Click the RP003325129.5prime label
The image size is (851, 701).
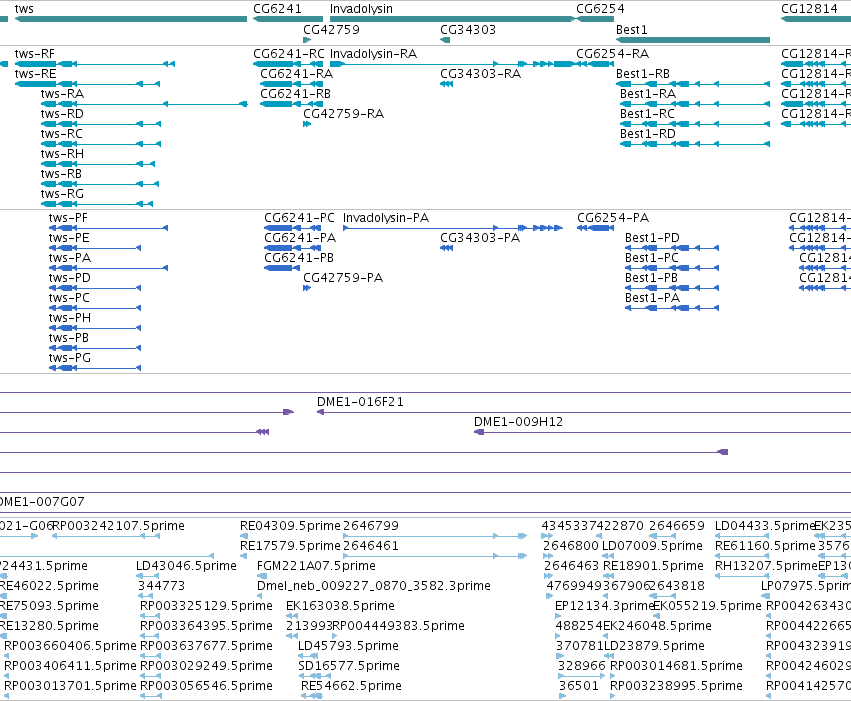tap(206, 606)
